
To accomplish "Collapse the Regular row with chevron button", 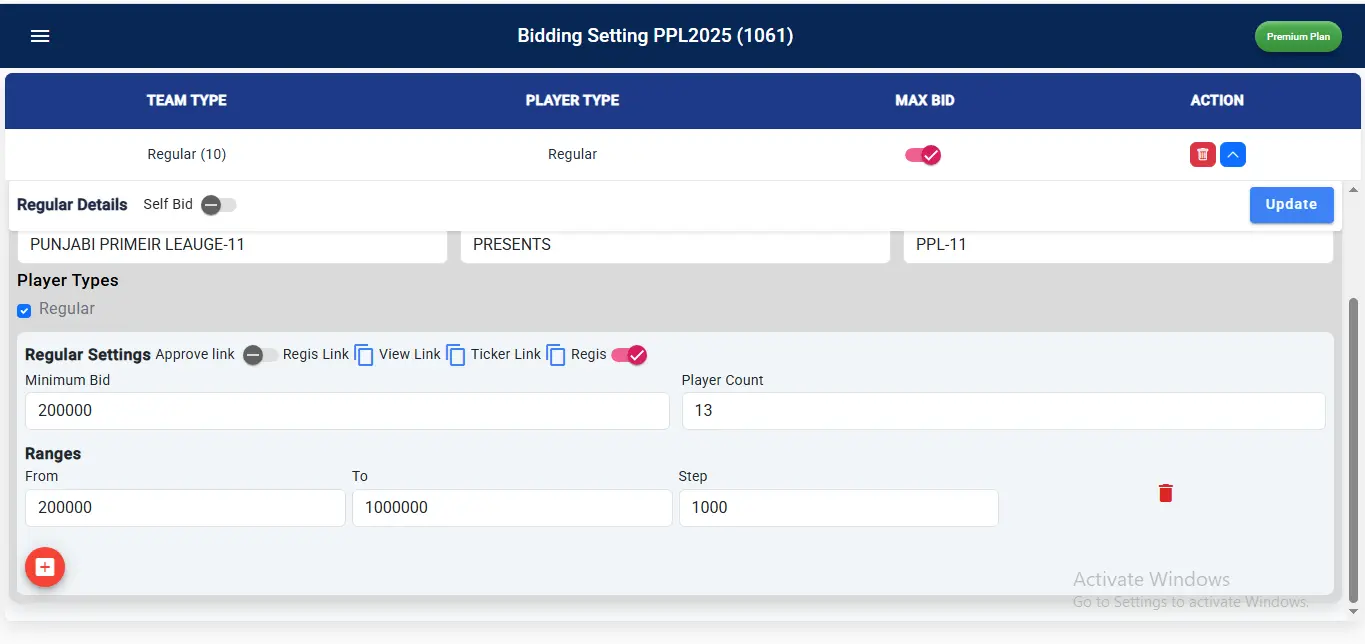I will (1233, 155).
